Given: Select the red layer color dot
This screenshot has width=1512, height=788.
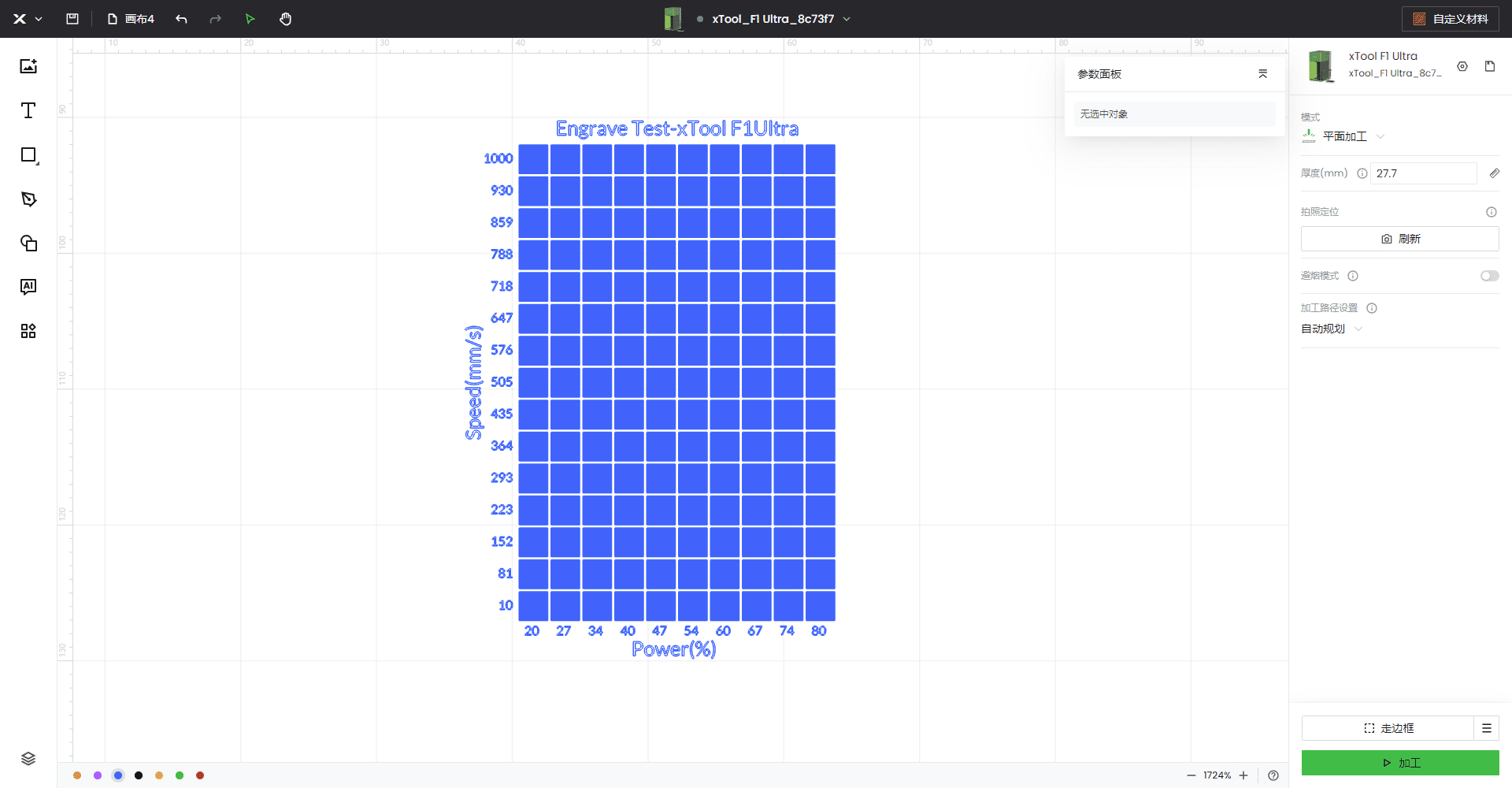Looking at the screenshot, I should tap(200, 775).
